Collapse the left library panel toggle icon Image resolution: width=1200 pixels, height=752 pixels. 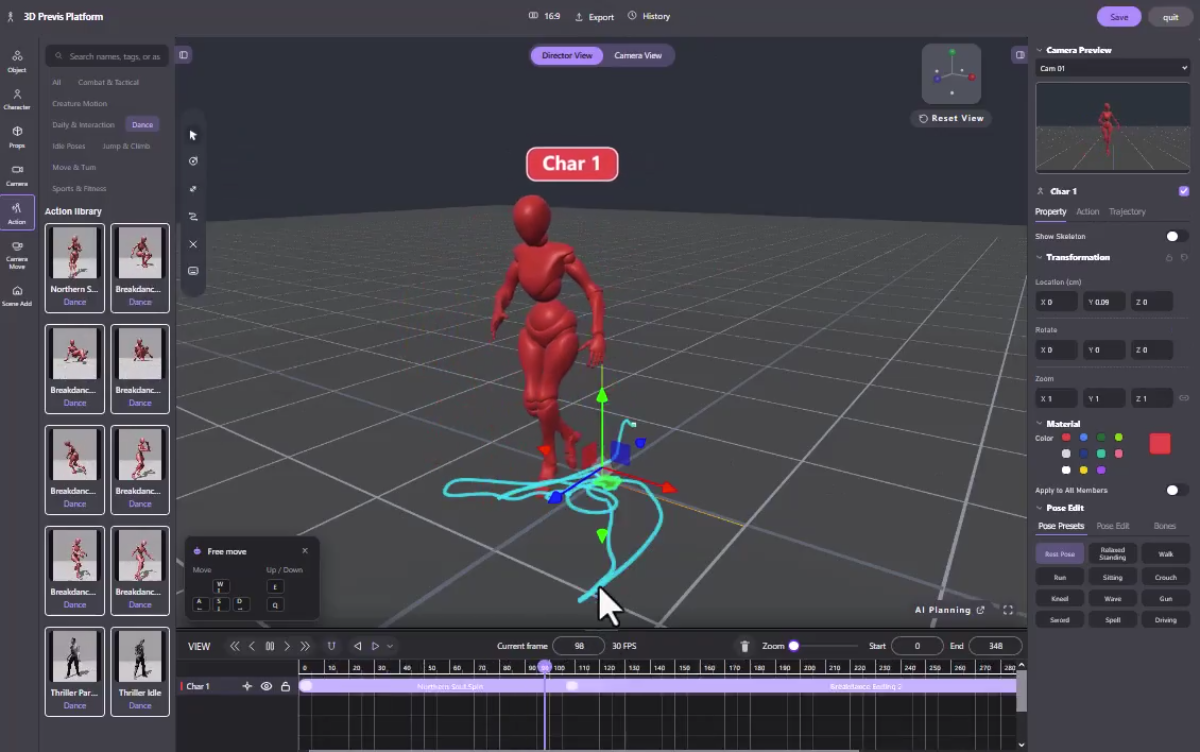(184, 55)
